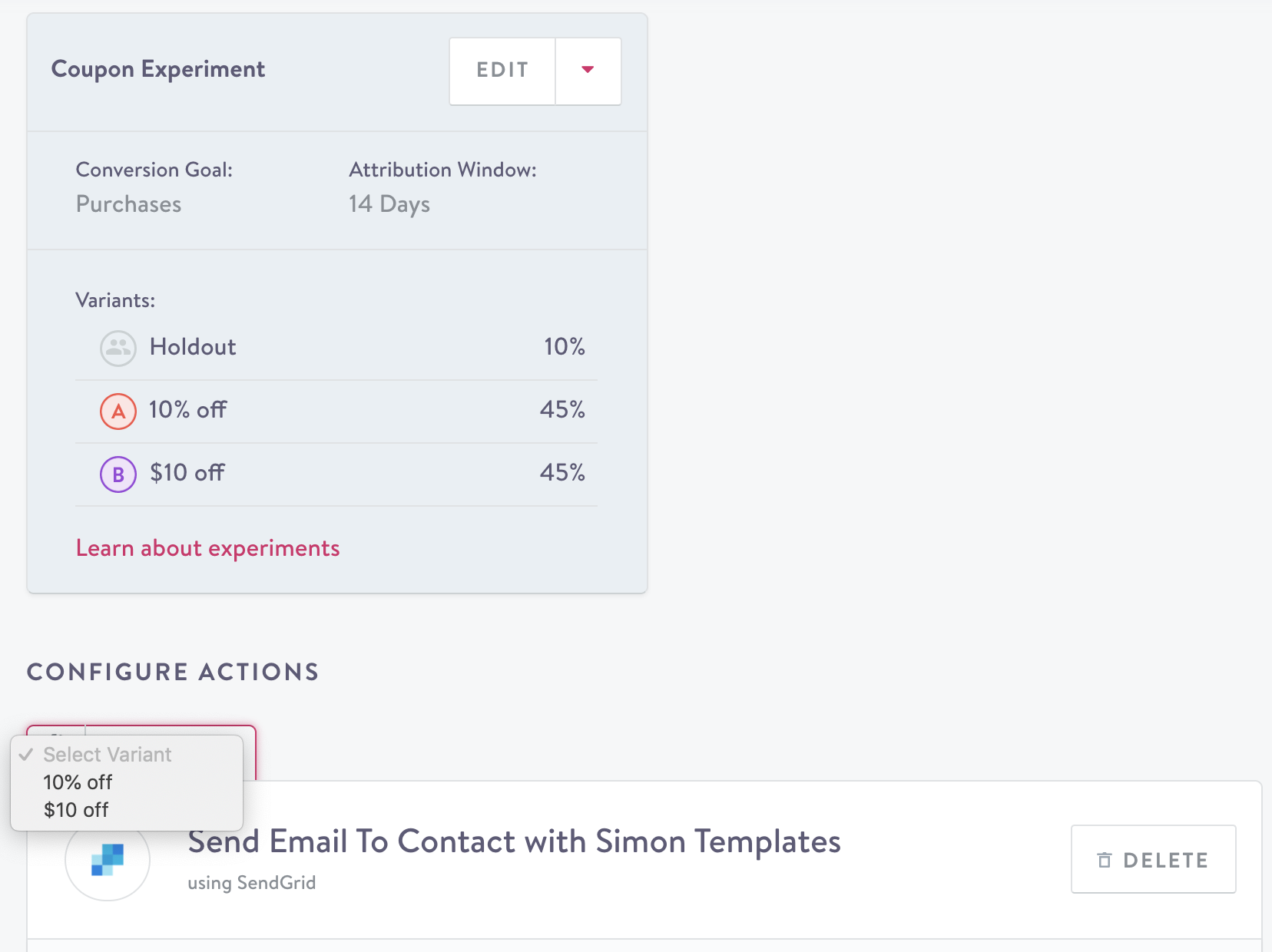This screenshot has height=952, width=1272.
Task: Click the '10% off' variant row label
Action: click(187, 410)
